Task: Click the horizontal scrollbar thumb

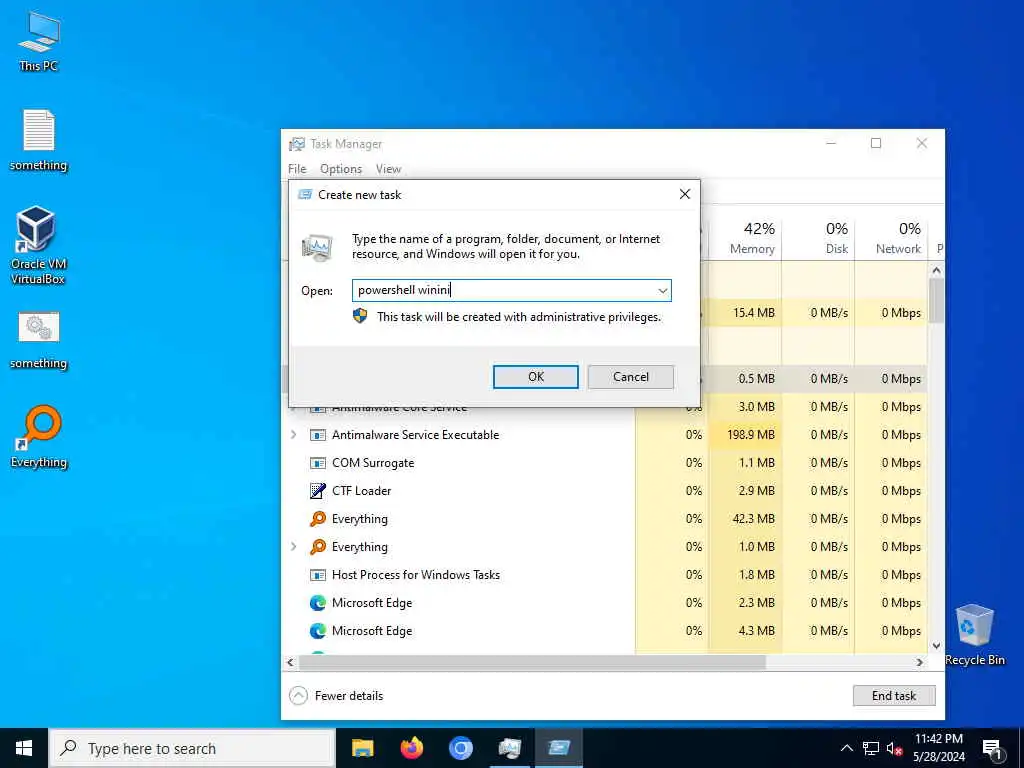Action: 532,662
